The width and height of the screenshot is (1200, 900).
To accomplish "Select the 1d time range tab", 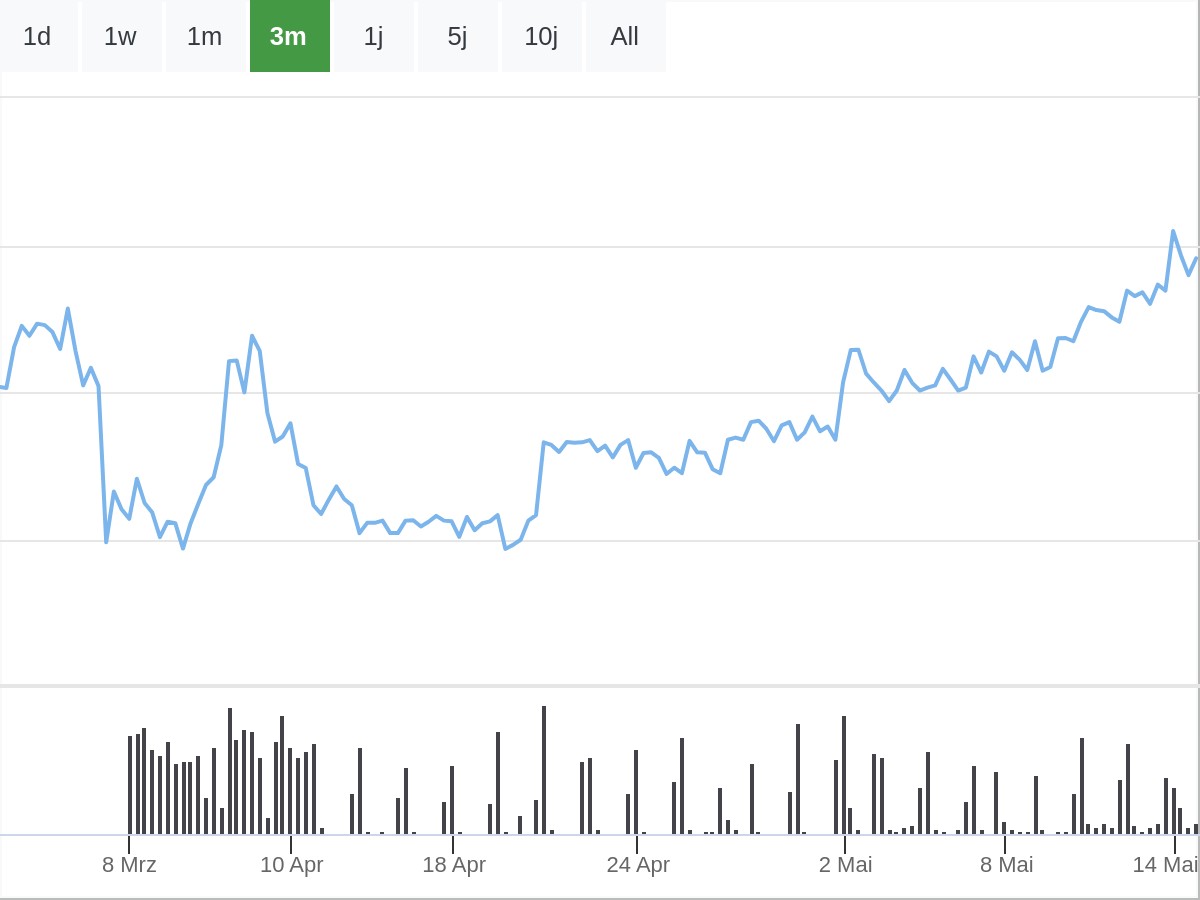I will click(37, 36).
